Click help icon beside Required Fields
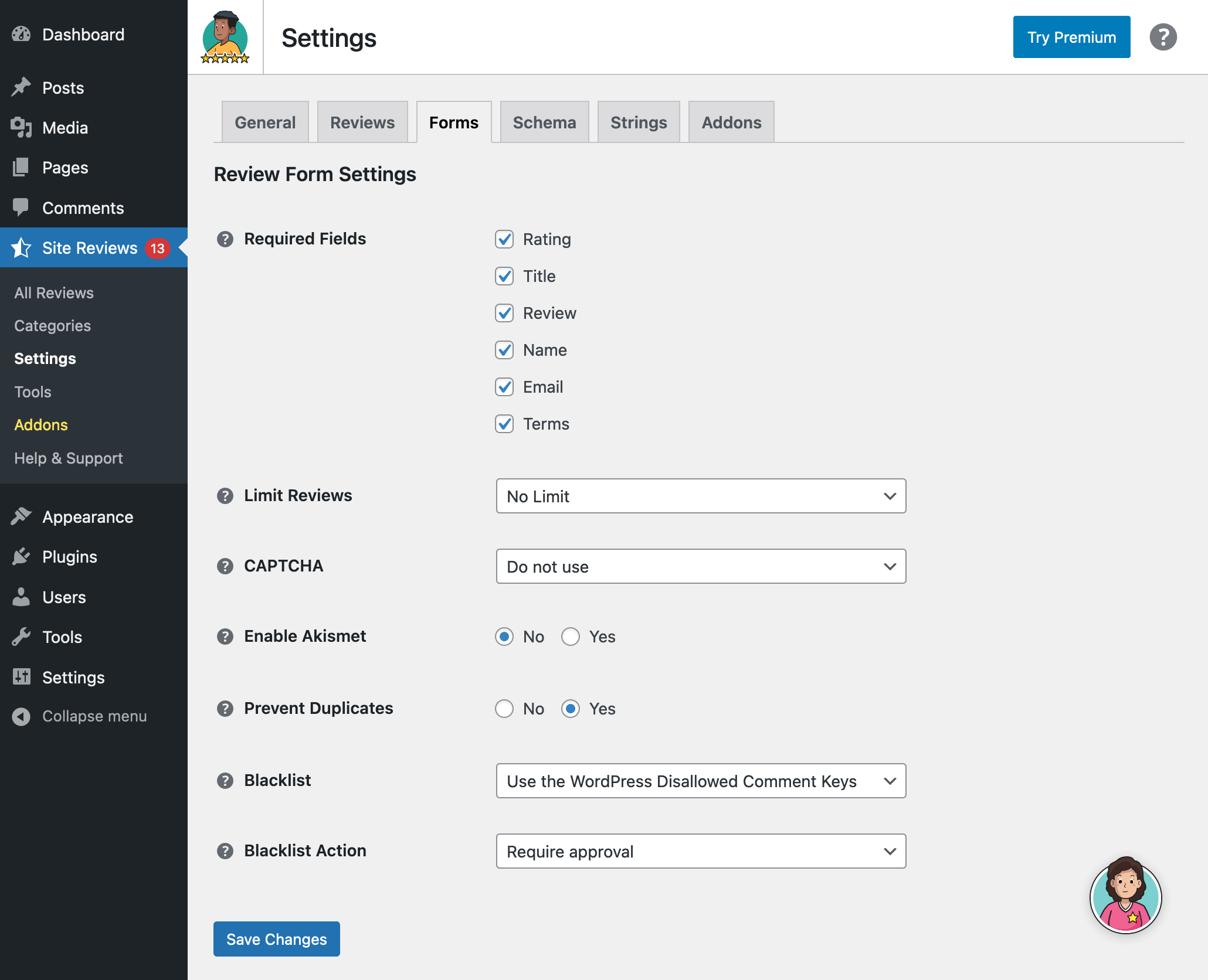 pos(225,239)
